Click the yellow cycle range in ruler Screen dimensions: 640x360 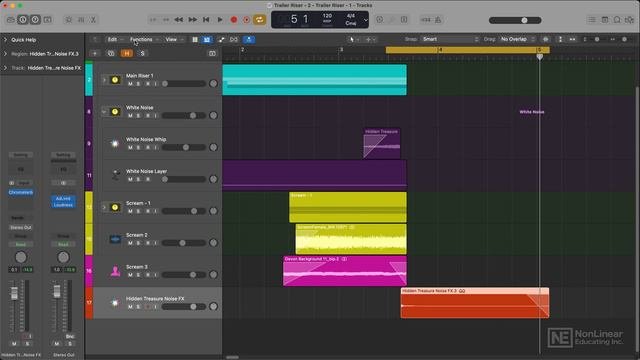click(467, 50)
